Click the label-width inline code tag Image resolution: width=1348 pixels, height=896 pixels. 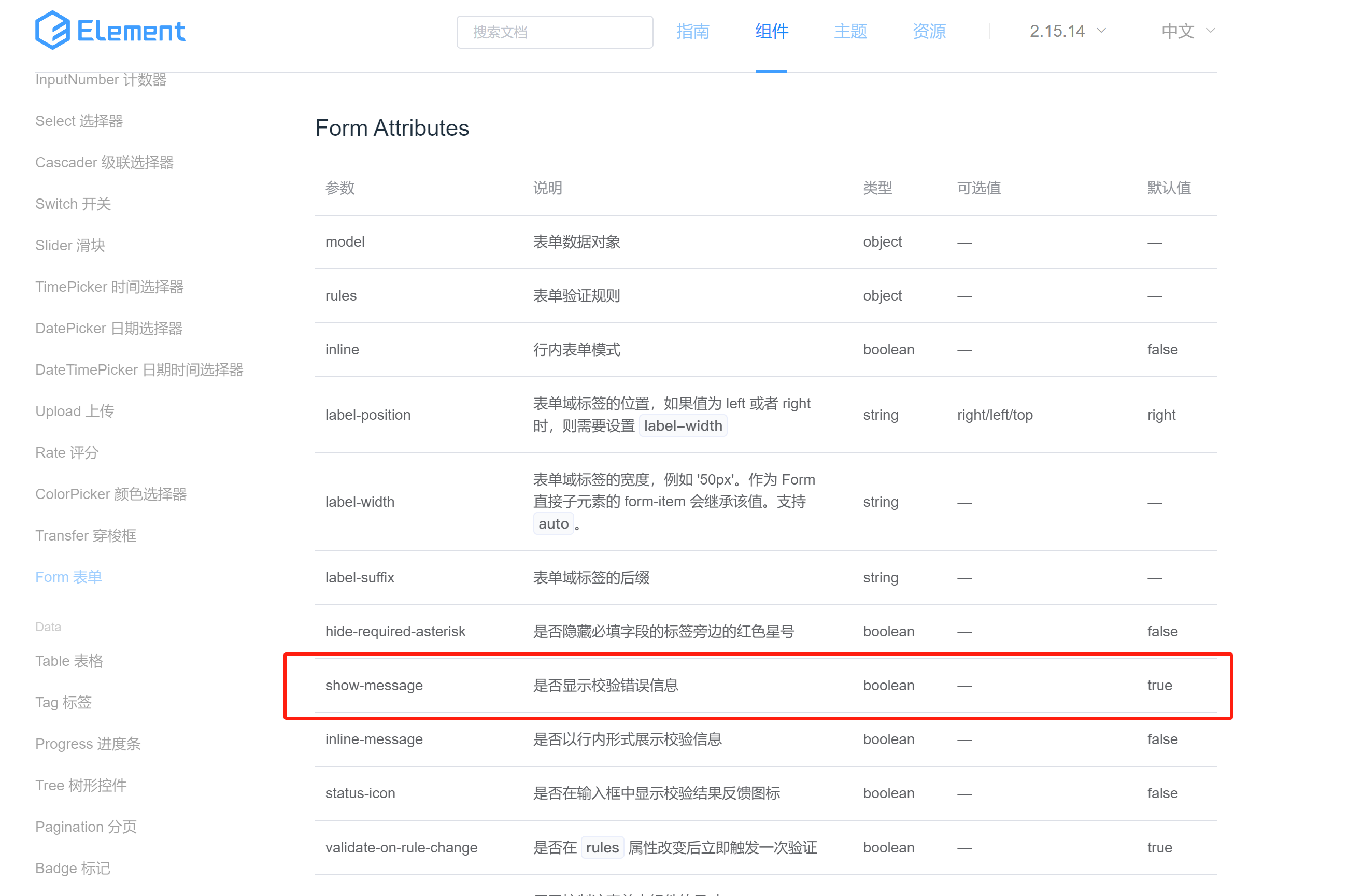(682, 425)
